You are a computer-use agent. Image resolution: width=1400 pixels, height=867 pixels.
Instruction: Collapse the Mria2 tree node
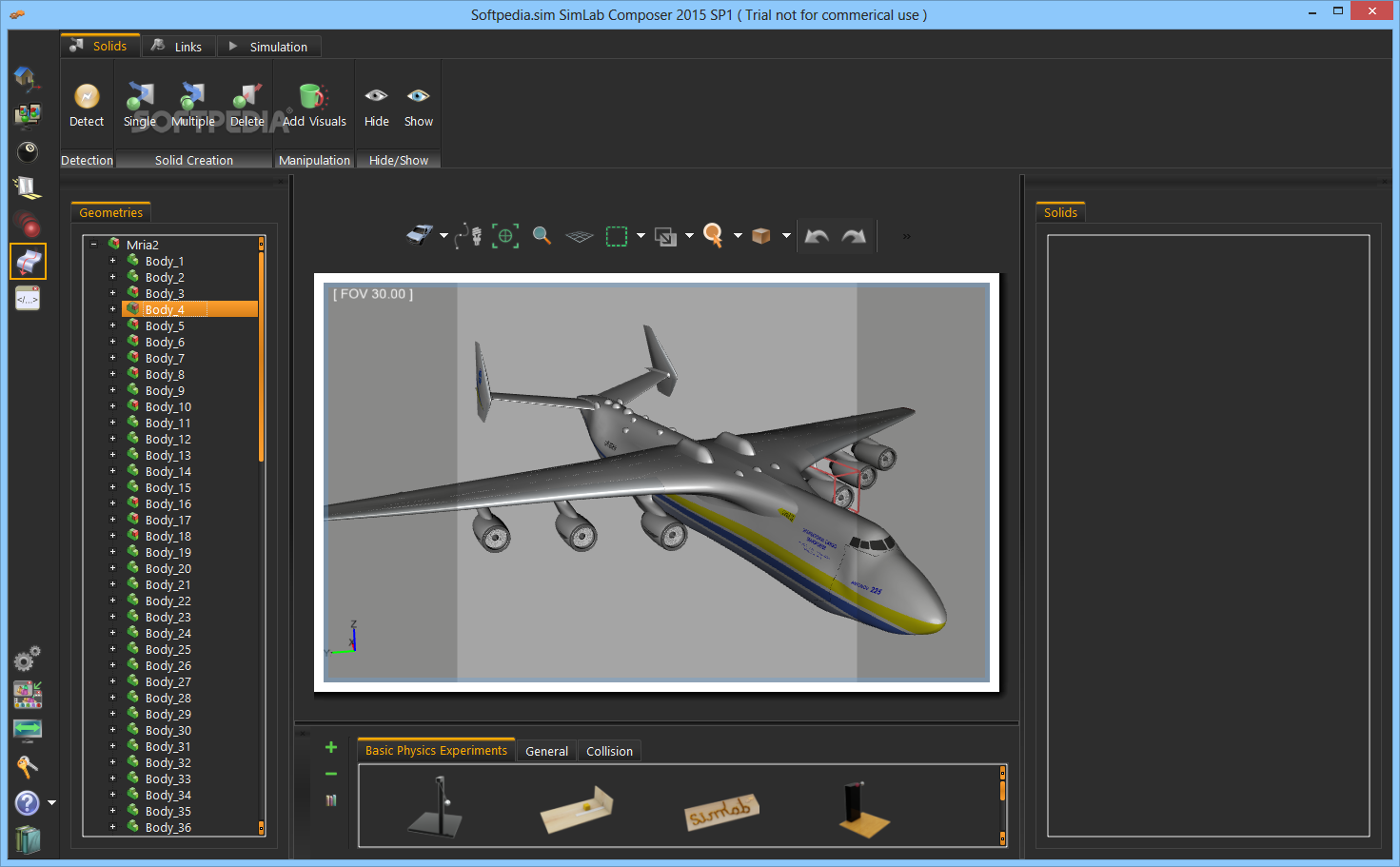[x=93, y=245]
